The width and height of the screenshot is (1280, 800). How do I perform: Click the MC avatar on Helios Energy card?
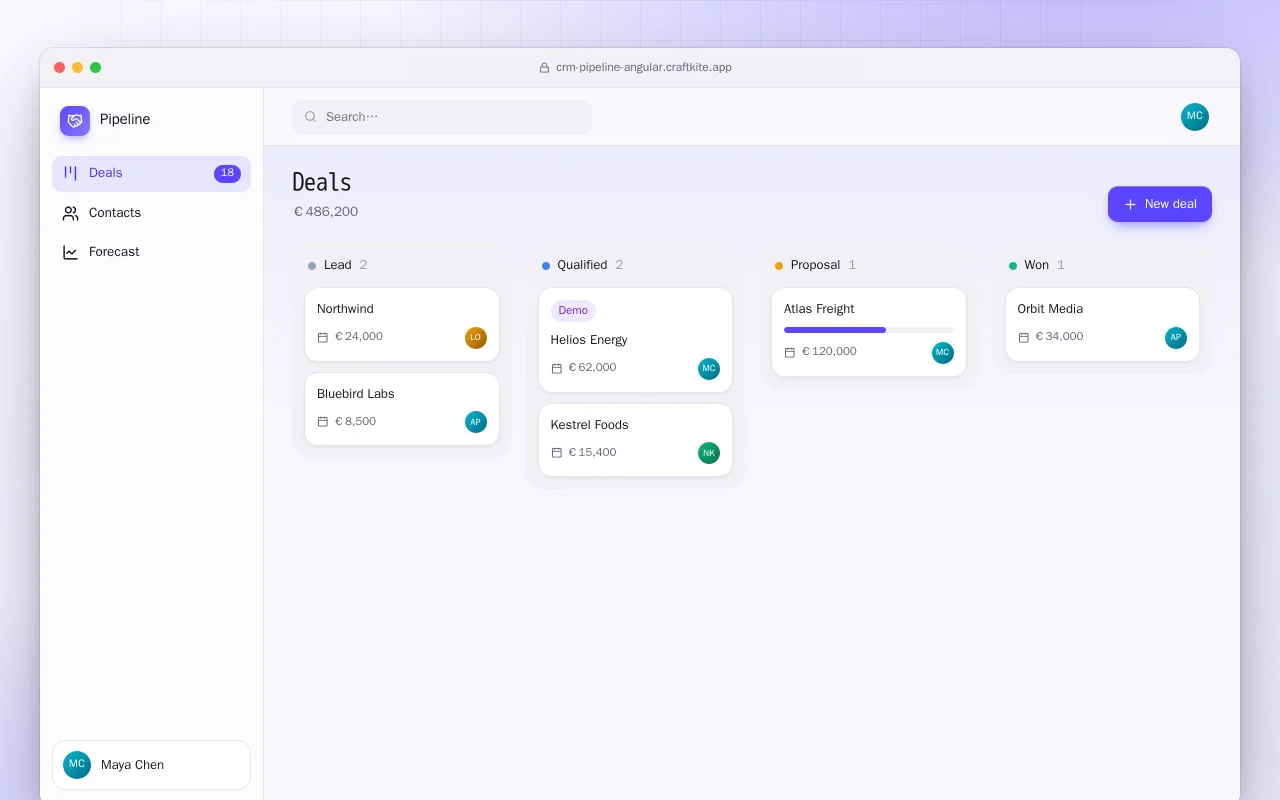click(x=709, y=369)
